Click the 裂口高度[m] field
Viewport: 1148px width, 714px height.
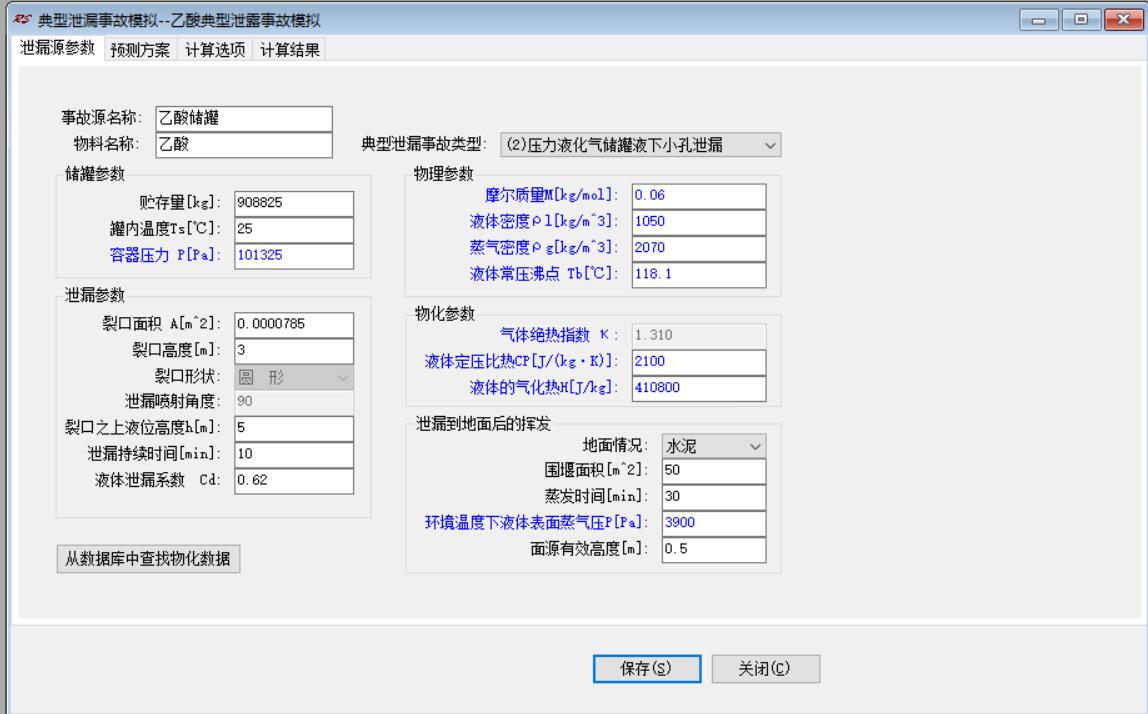pos(294,351)
